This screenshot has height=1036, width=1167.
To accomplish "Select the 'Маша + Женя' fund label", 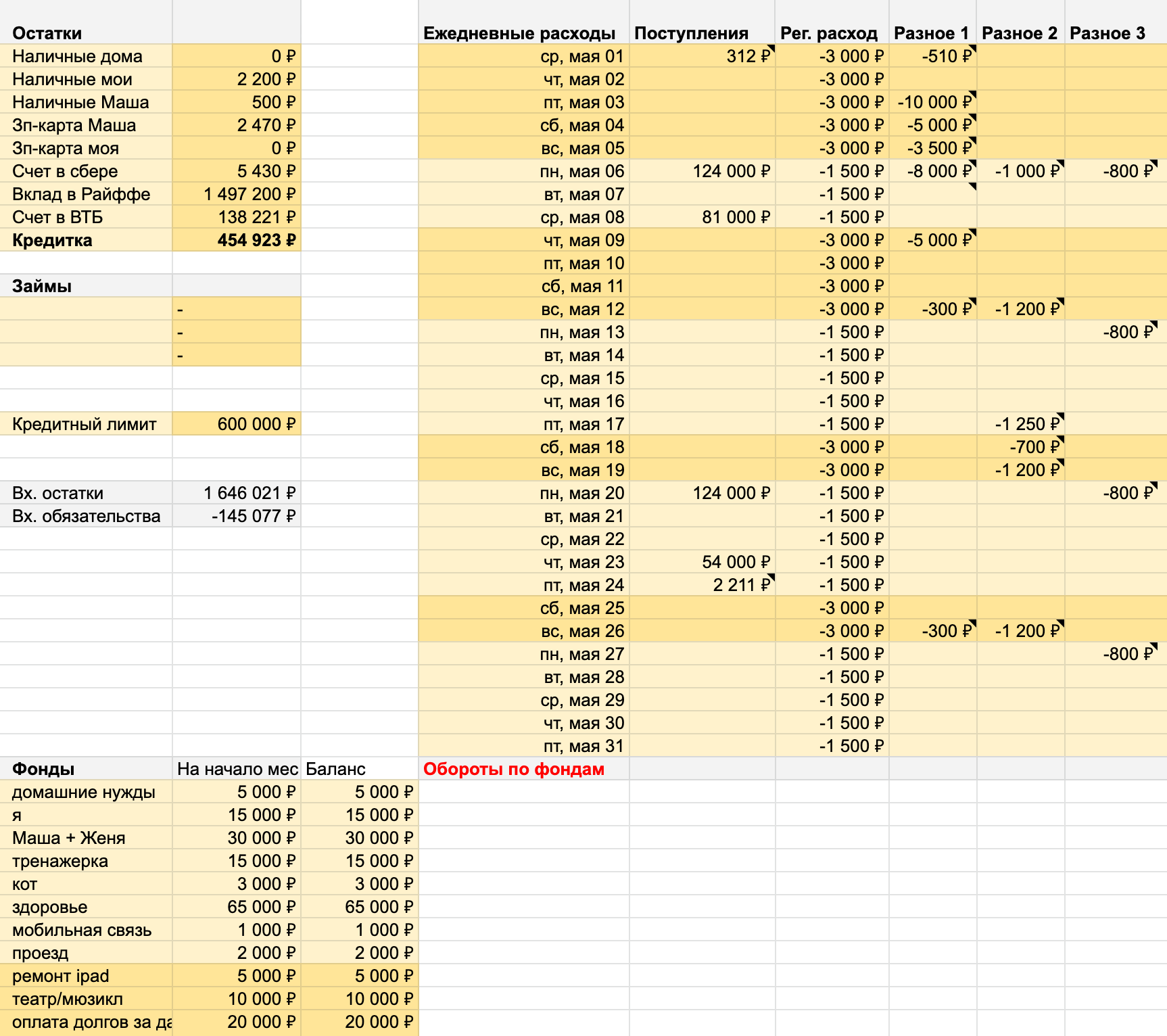I will tap(86, 838).
